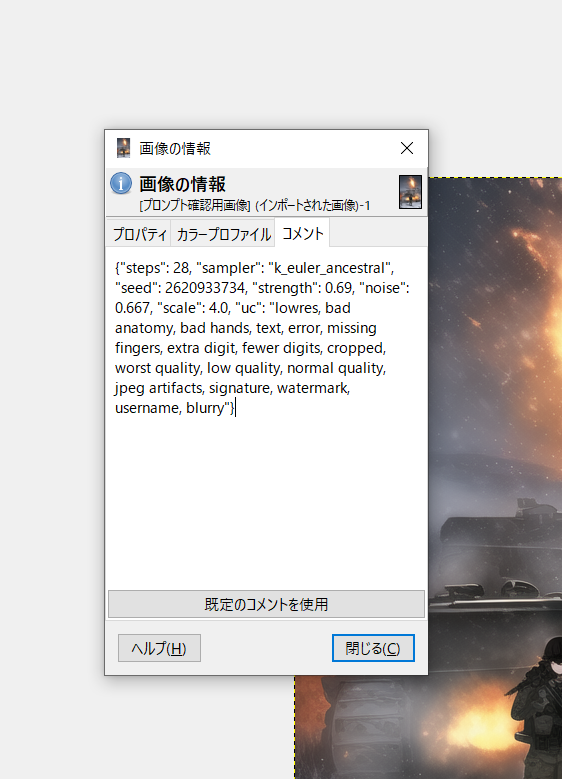Open the カラープロファイル tab
This screenshot has width=562, height=779.
click(223, 234)
